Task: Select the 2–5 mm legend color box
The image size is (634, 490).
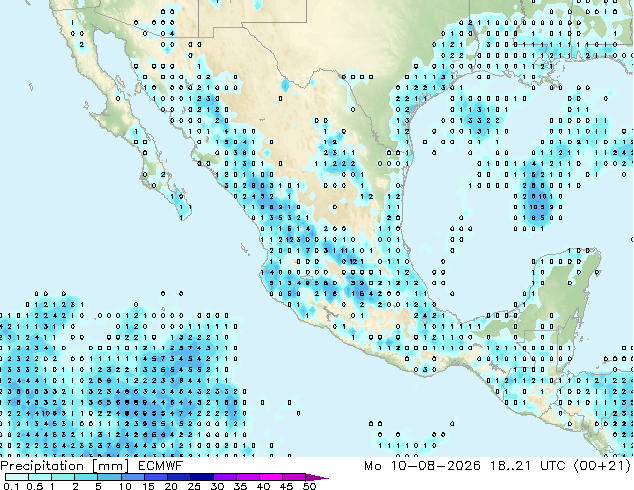Action: click(86, 477)
